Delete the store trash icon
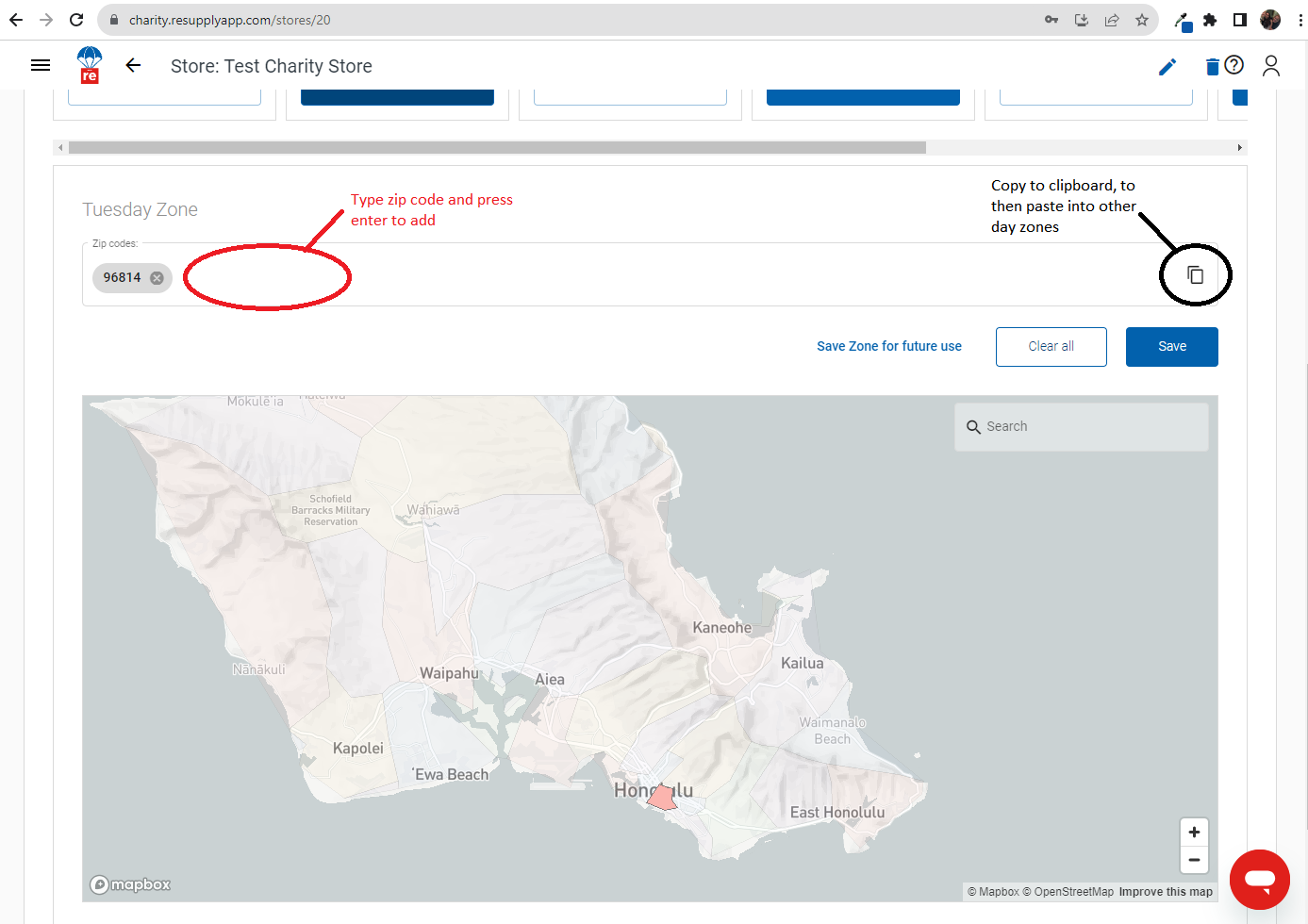The width and height of the screenshot is (1308, 924). (1212, 66)
